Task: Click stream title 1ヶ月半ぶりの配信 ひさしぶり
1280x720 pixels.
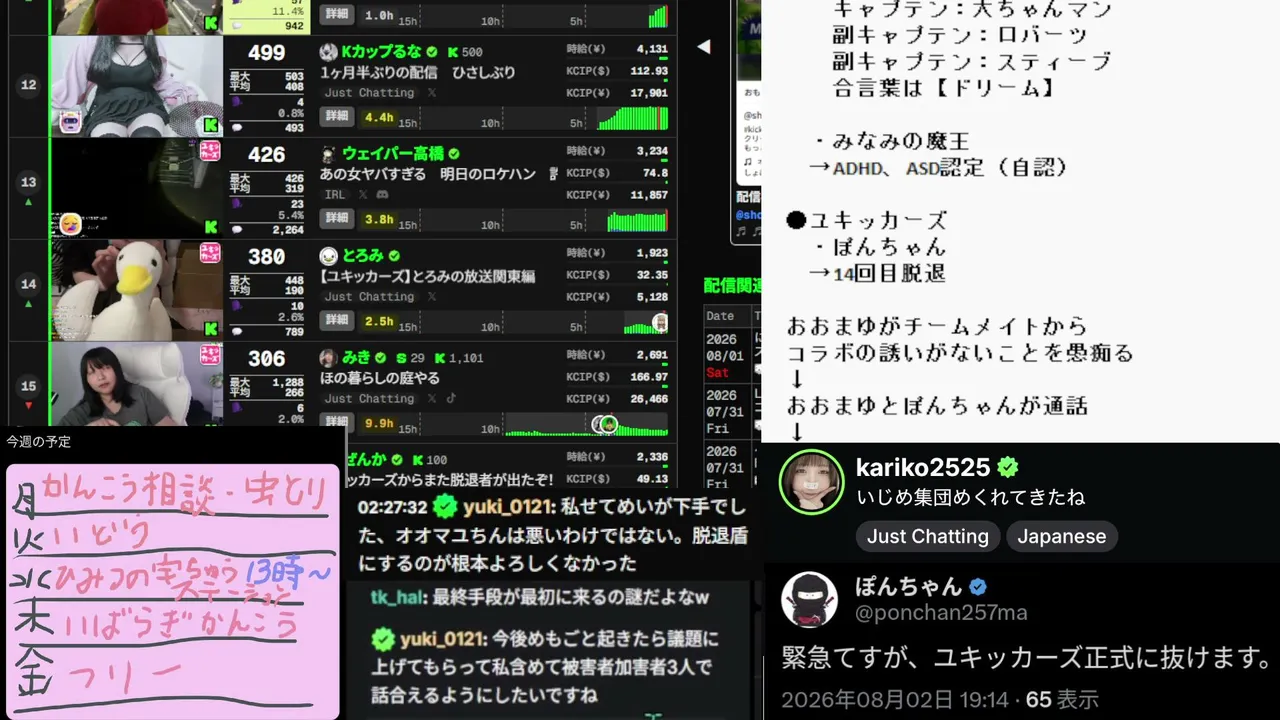Action: [418, 73]
